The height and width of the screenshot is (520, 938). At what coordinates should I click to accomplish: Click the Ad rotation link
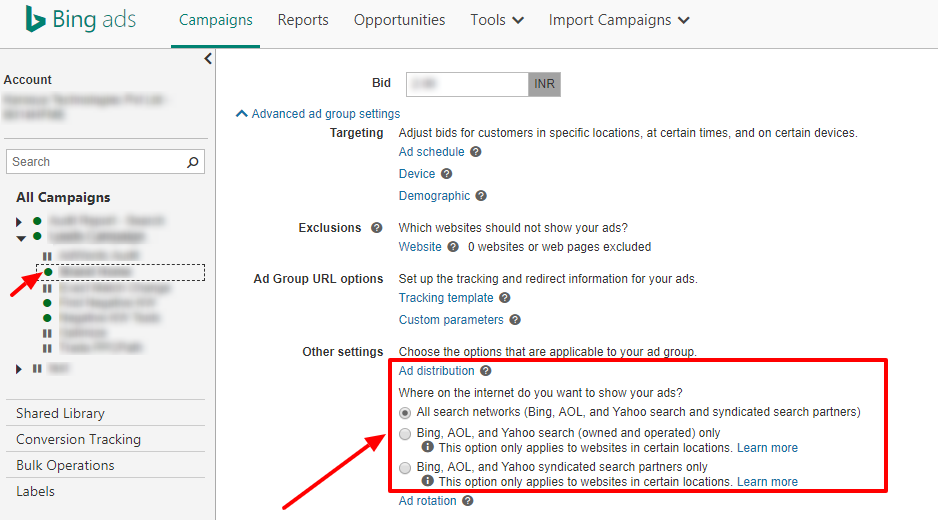click(x=428, y=500)
